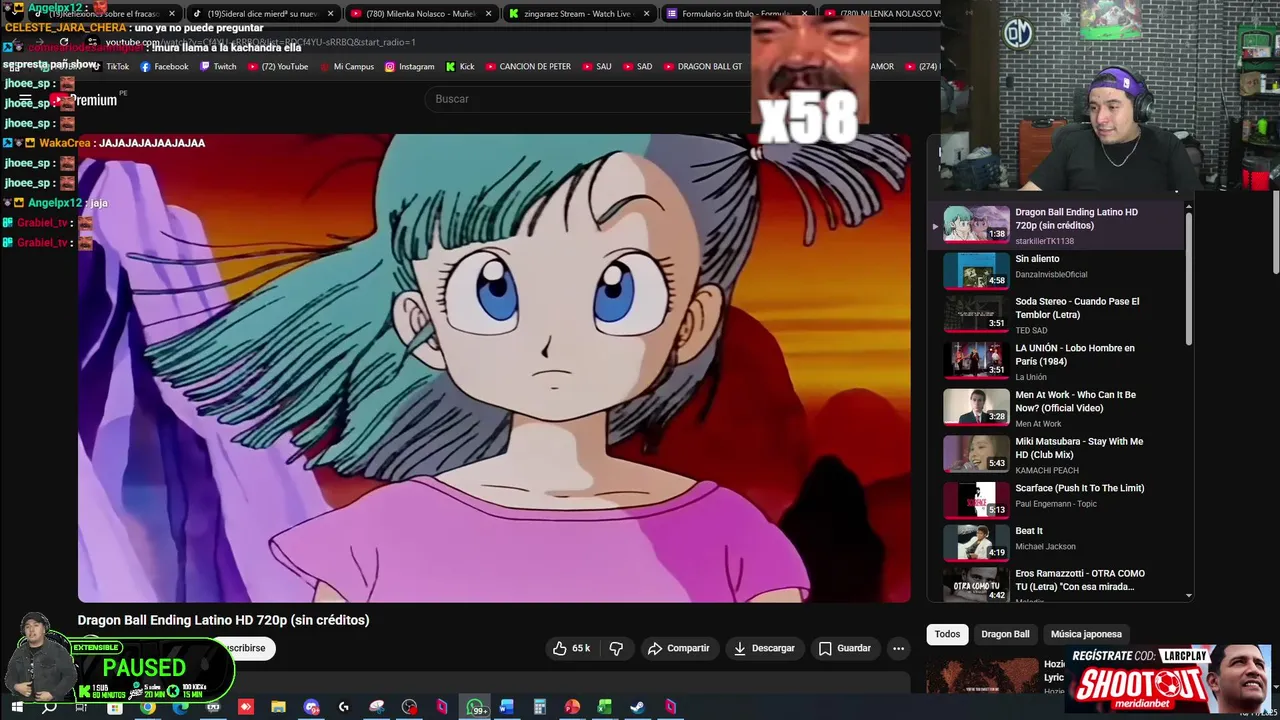The image size is (1280, 720).
Task: Open Microsoft Word from the taskbar
Action: 507,707
